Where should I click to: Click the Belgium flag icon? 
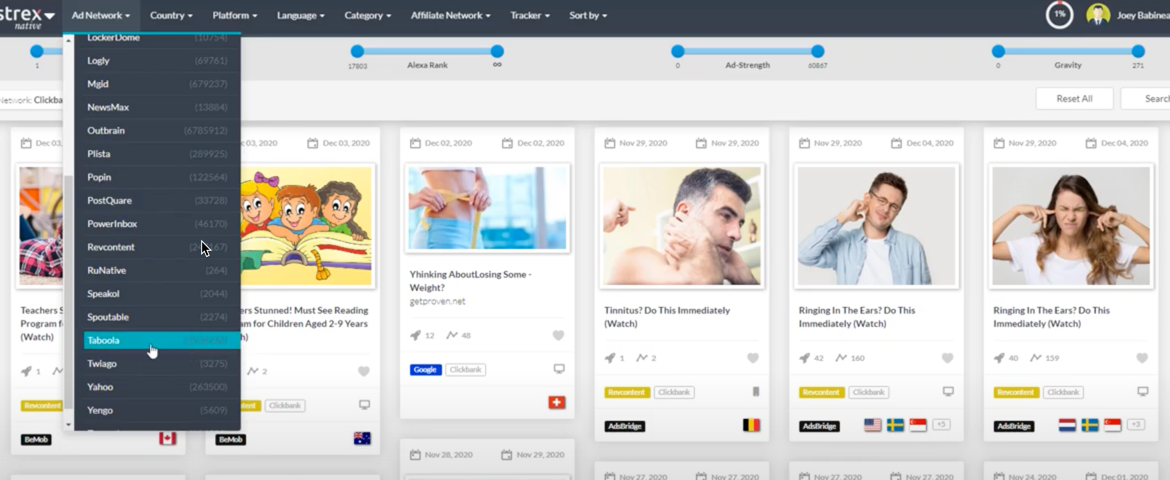tap(751, 426)
